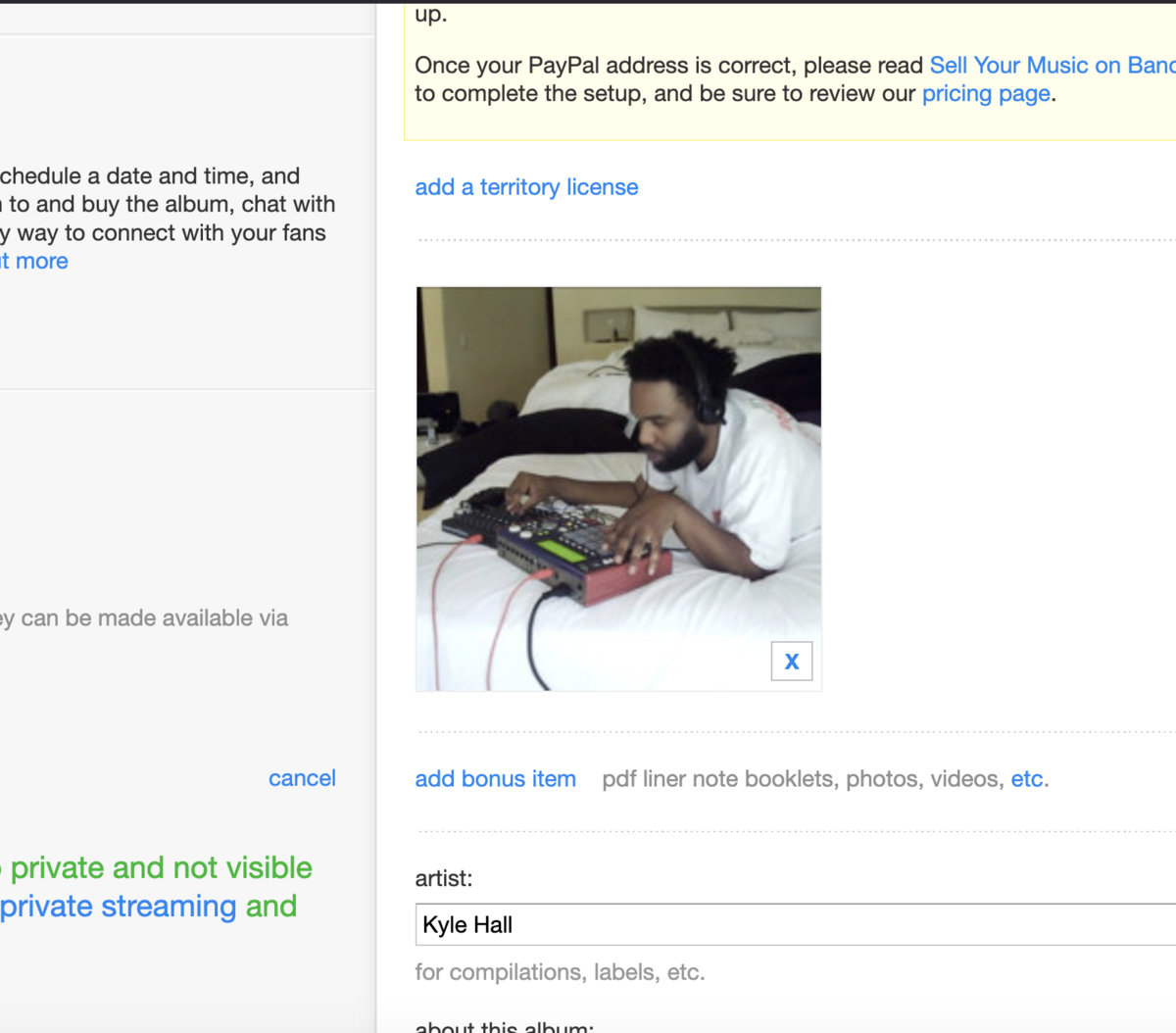Click the 'can be made available via' text
1176x1033 pixels.
coord(144,618)
